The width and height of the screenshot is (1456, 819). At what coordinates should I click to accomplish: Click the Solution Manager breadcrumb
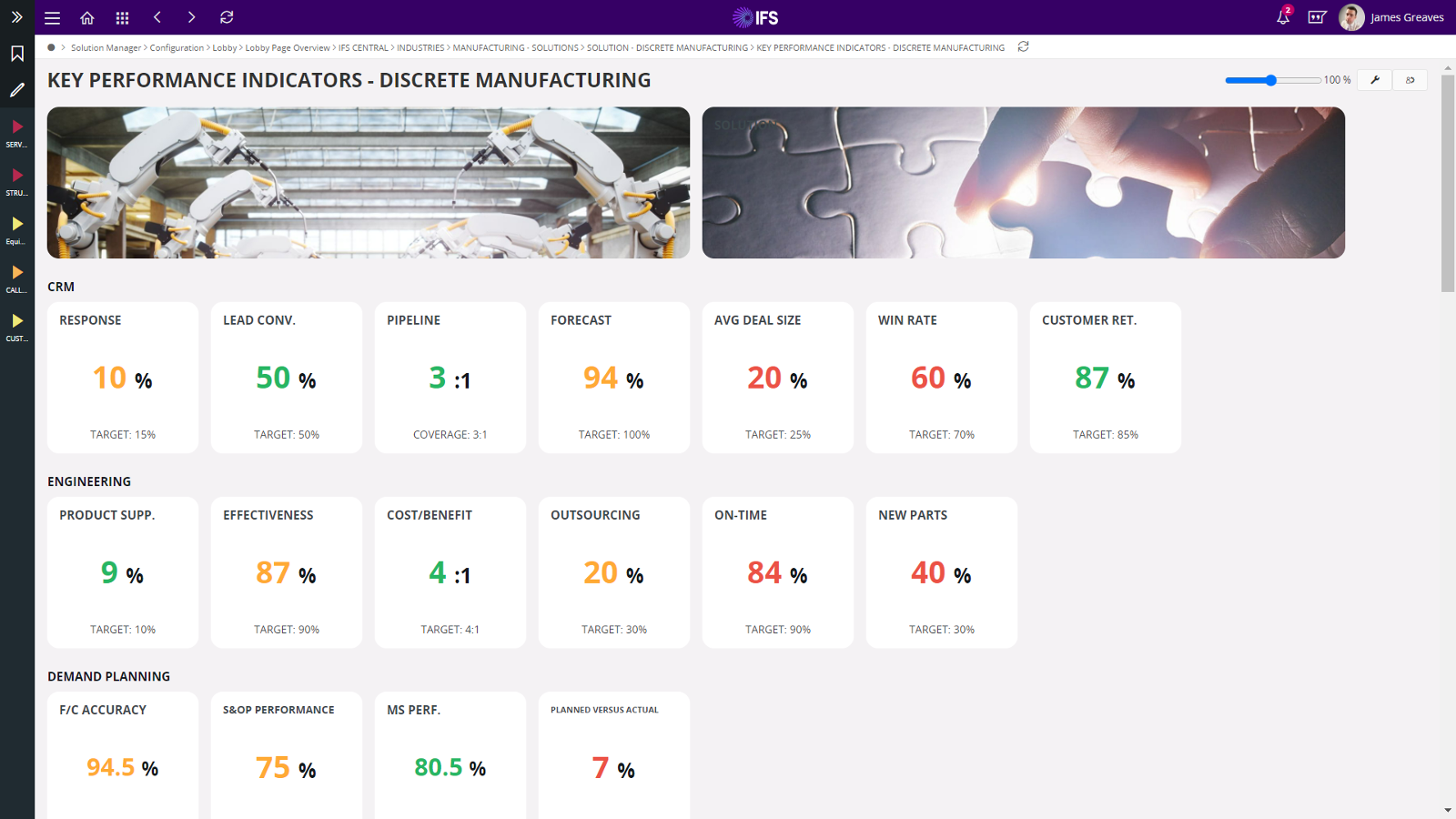click(x=106, y=47)
